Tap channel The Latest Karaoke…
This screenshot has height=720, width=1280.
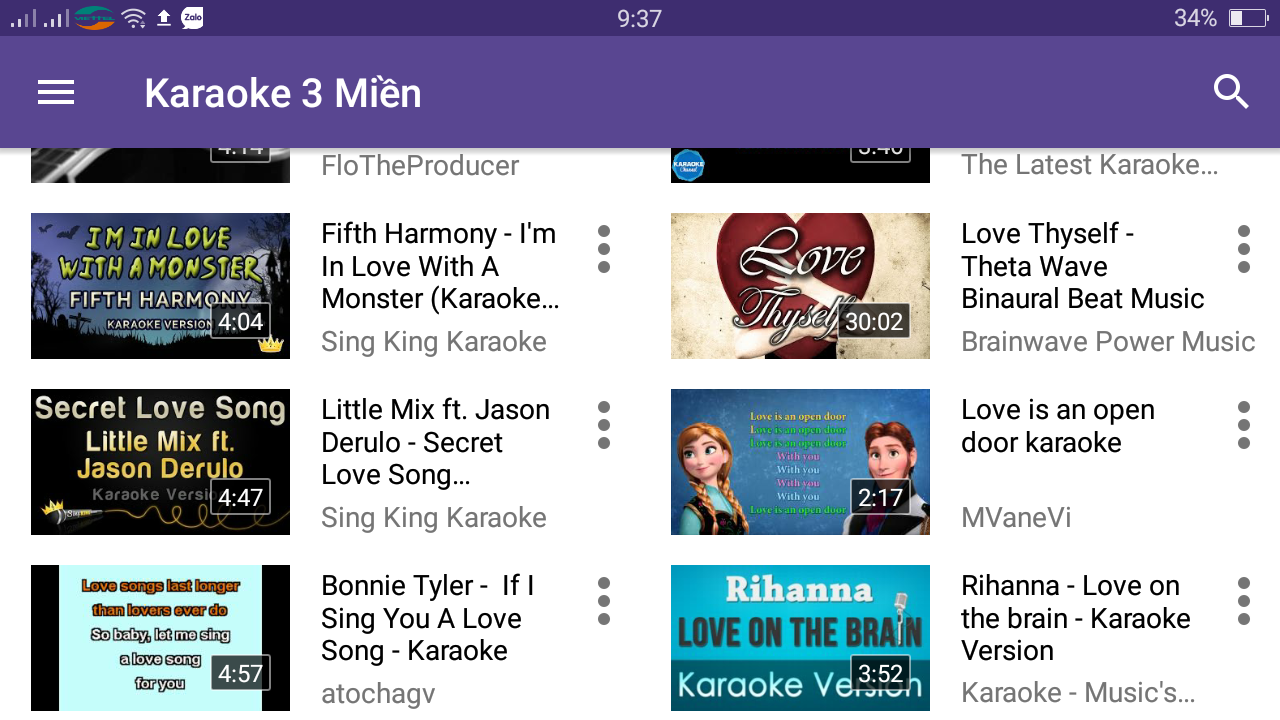click(1090, 166)
